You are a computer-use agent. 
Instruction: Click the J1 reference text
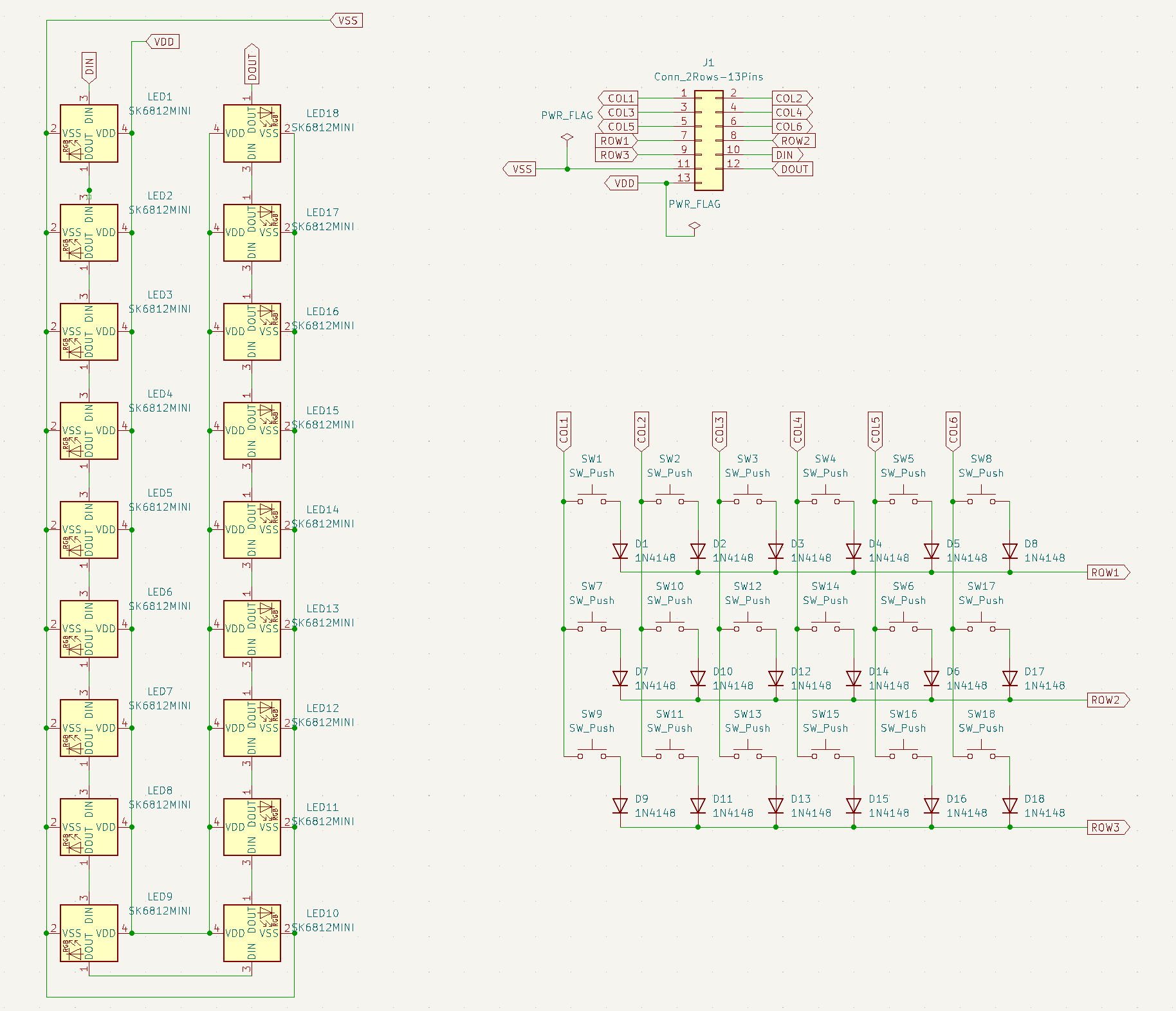pos(708,62)
